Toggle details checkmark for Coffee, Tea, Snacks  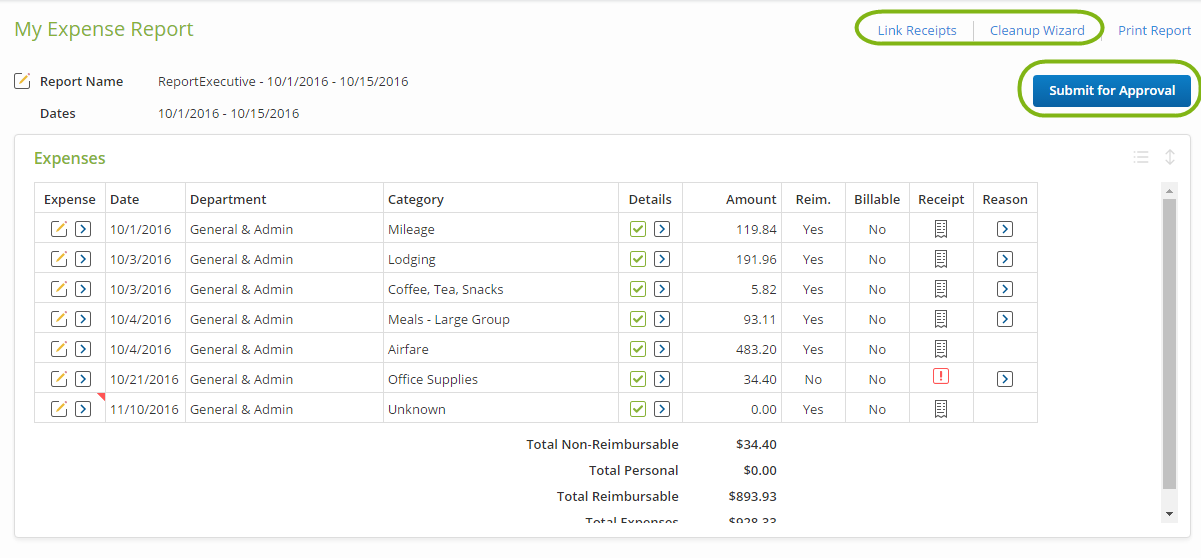[x=638, y=289]
